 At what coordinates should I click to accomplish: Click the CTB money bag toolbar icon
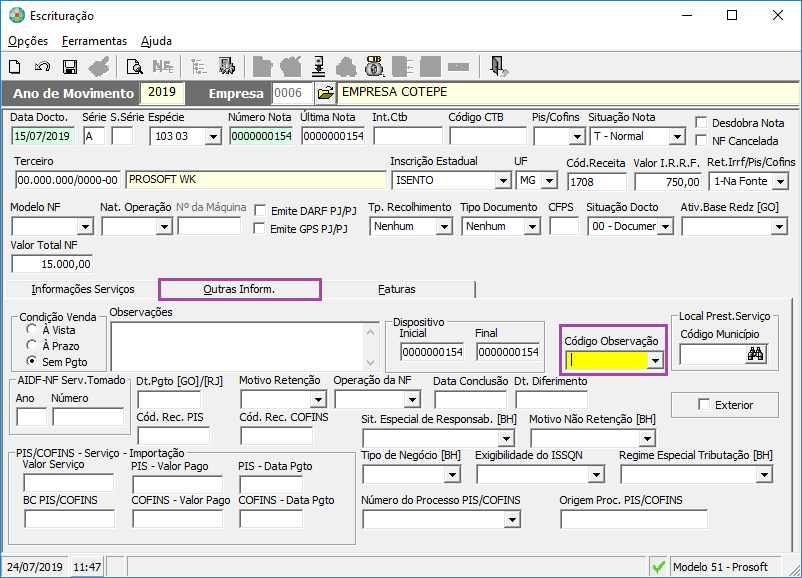(x=375, y=67)
